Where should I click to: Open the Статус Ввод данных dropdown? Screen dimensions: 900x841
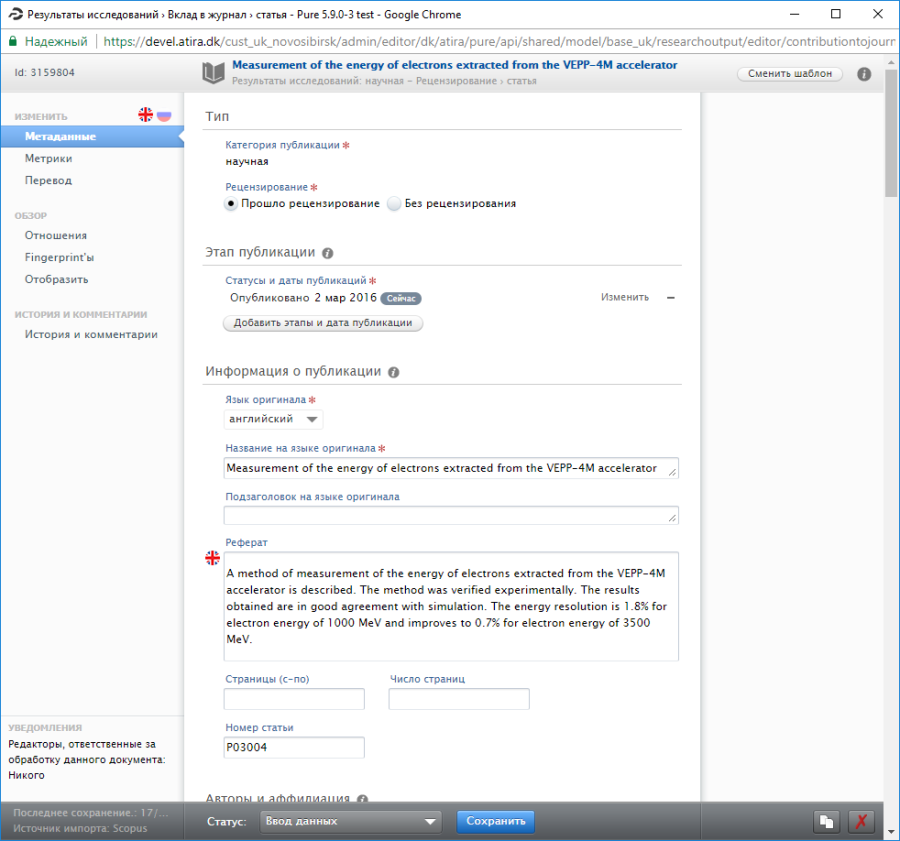[x=350, y=821]
